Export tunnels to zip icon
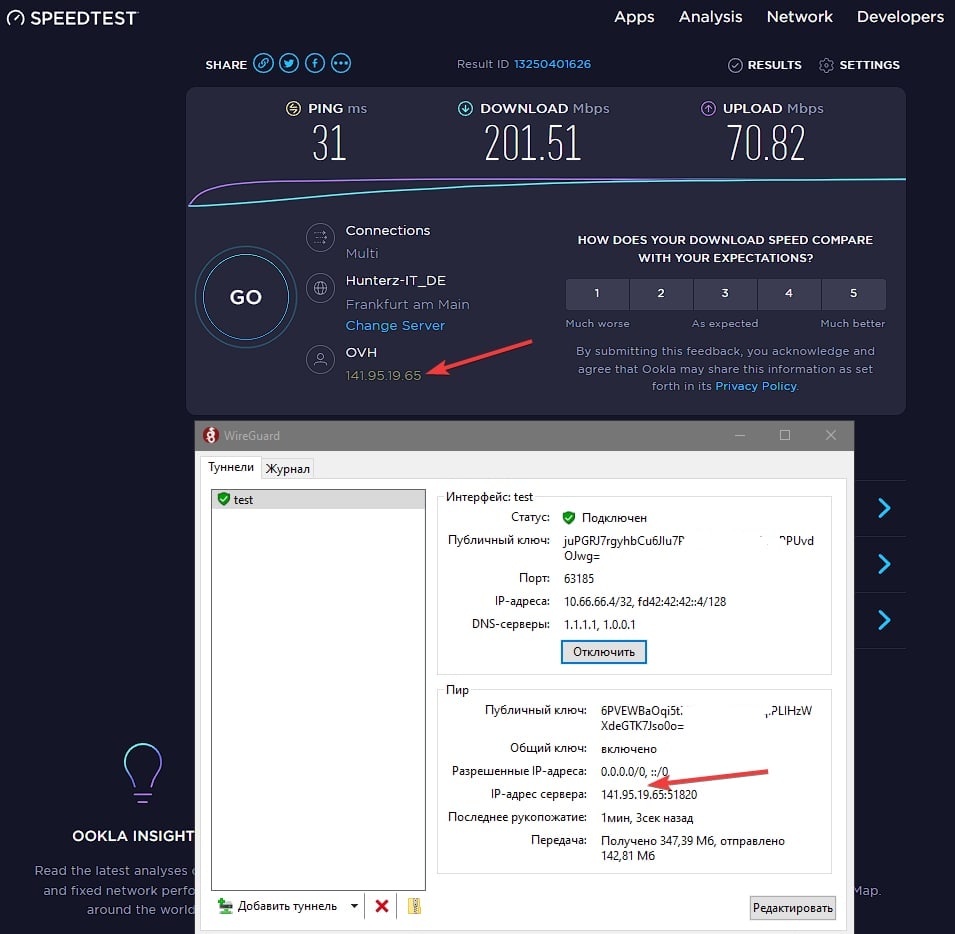 (414, 906)
